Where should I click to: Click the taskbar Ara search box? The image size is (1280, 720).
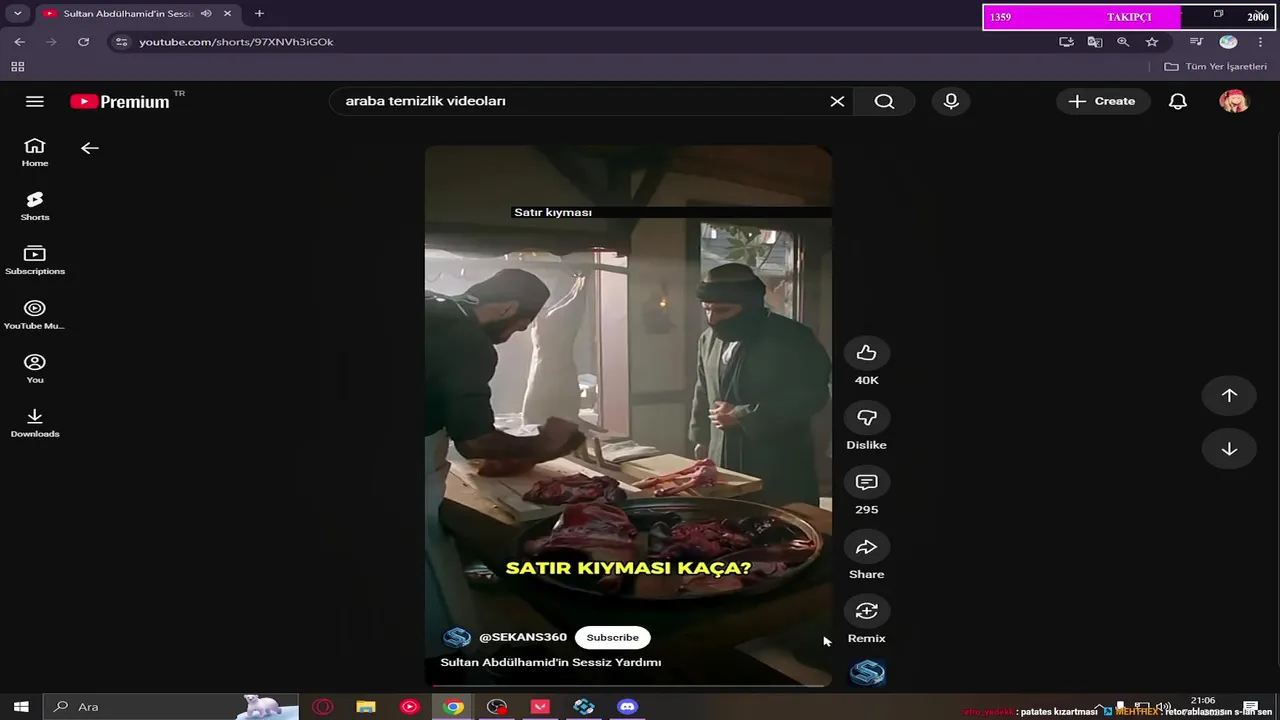point(172,707)
